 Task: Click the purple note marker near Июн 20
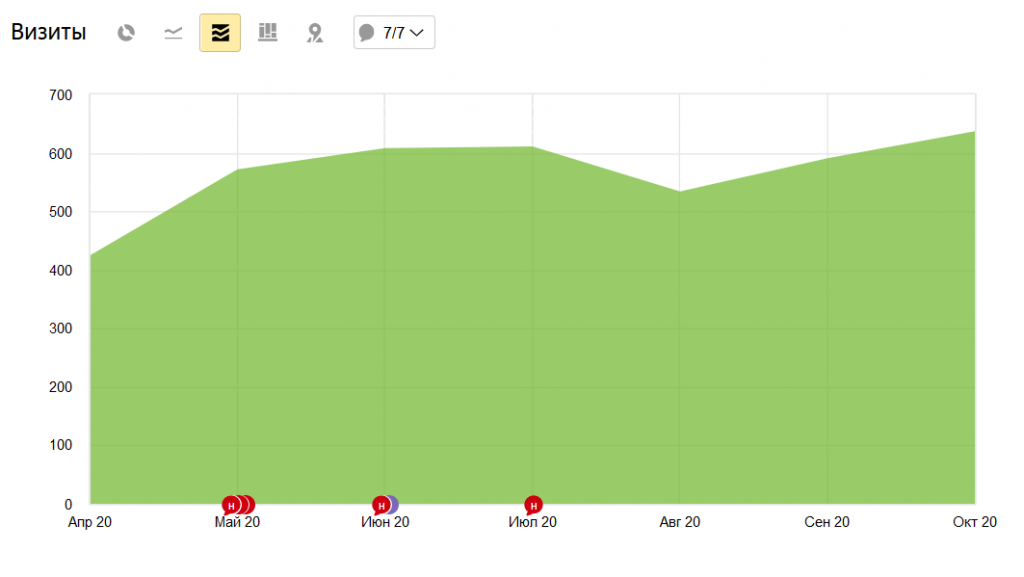point(393,504)
